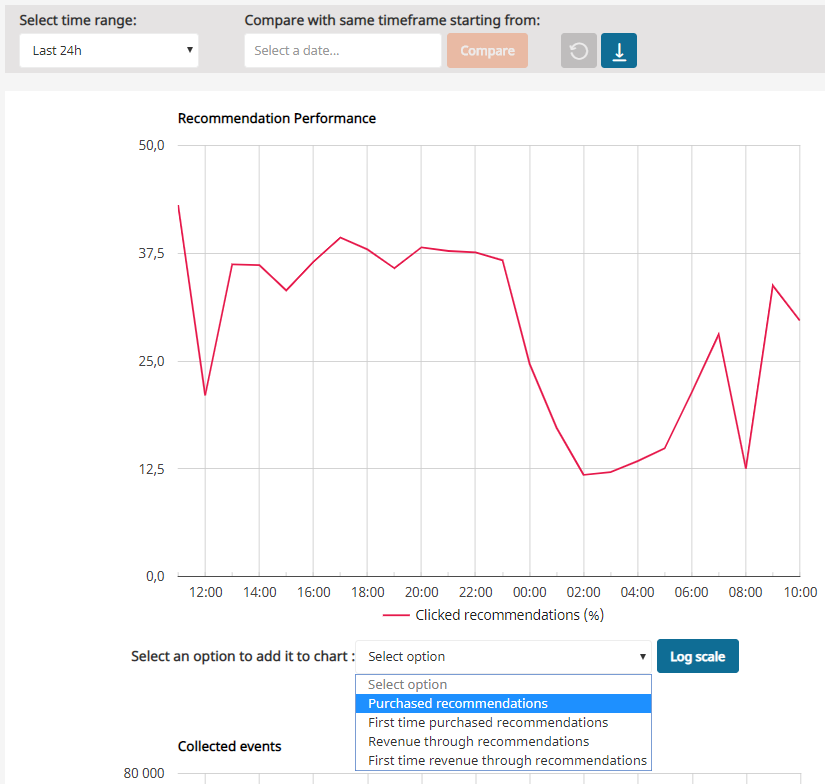Image resolution: width=825 pixels, height=784 pixels.
Task: Click the Compare button
Action: [487, 51]
